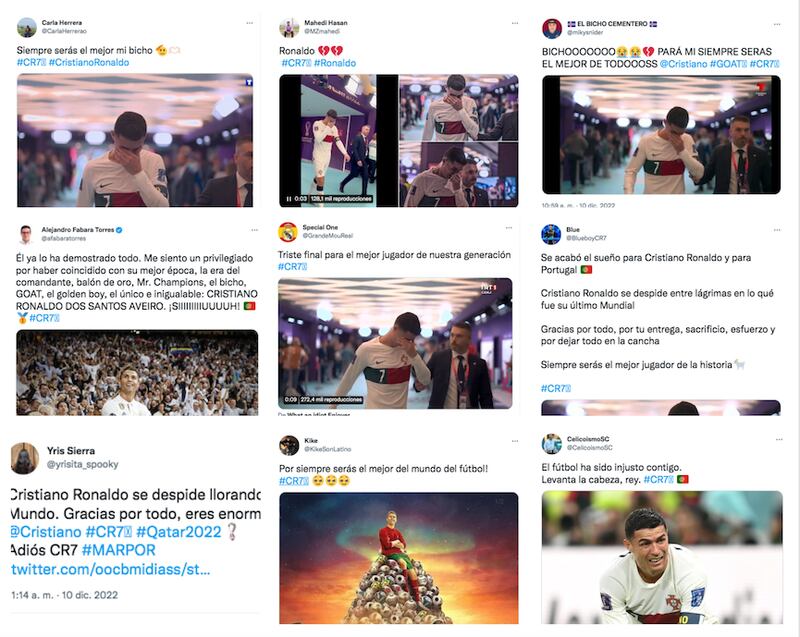This screenshot has width=800, height=637.
Task: Open more options on CelicoismoSC's tweet
Action: coord(779,440)
